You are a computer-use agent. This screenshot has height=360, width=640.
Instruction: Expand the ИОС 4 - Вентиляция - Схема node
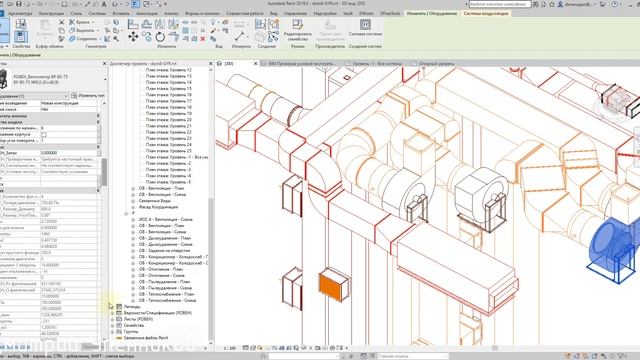click(x=133, y=220)
